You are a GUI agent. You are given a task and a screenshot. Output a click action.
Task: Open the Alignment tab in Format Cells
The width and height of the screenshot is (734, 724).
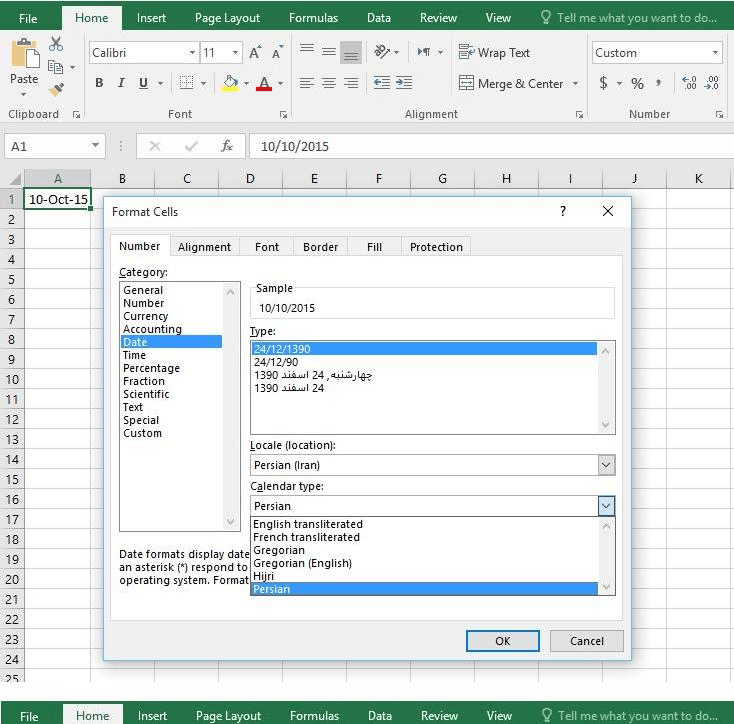tap(205, 247)
